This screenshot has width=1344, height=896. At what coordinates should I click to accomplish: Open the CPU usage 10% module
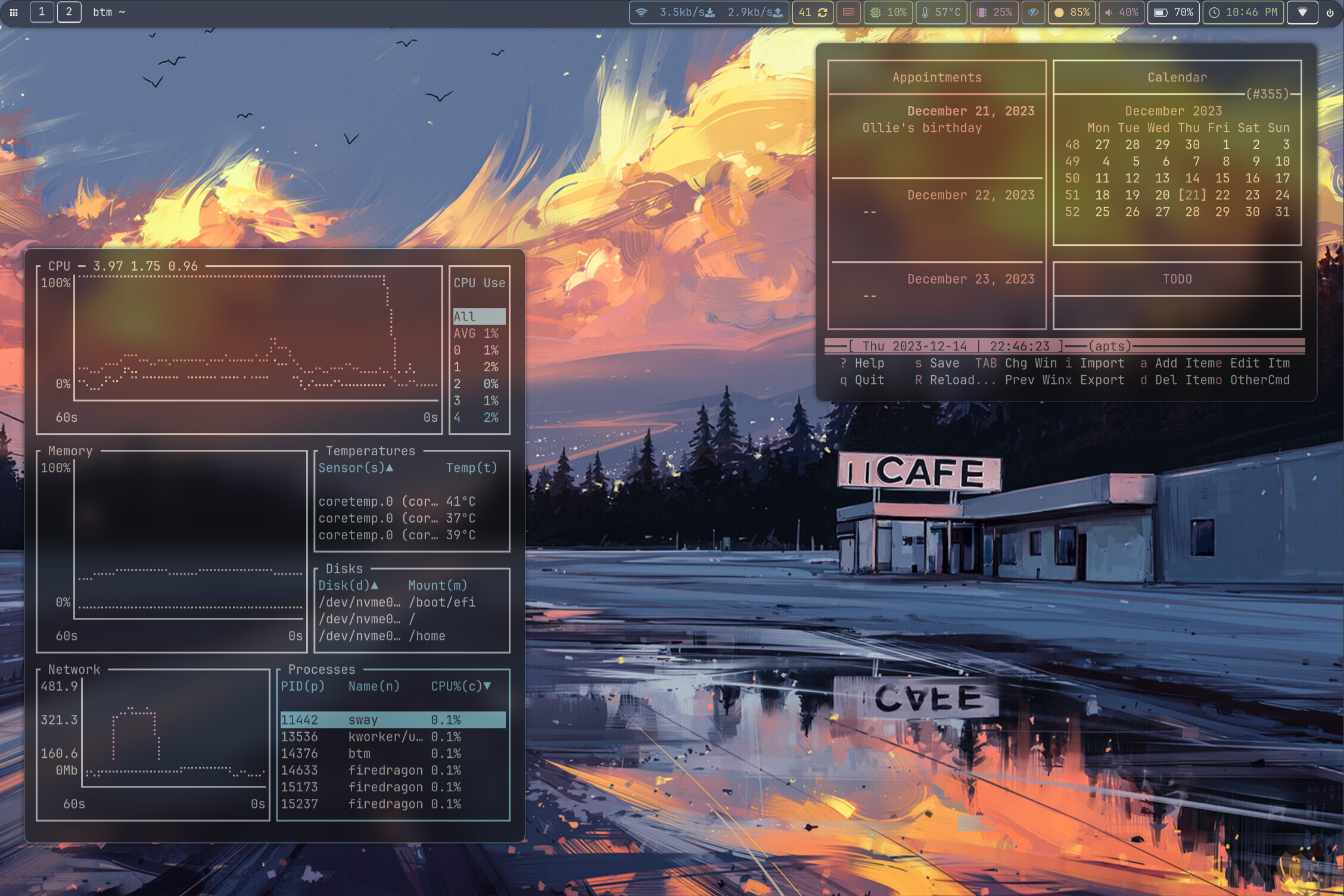pos(888,12)
